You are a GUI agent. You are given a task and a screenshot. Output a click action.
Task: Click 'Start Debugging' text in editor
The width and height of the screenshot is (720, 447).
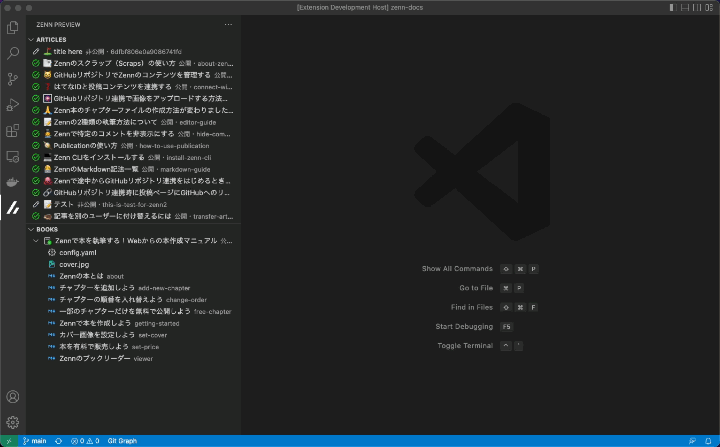click(464, 327)
